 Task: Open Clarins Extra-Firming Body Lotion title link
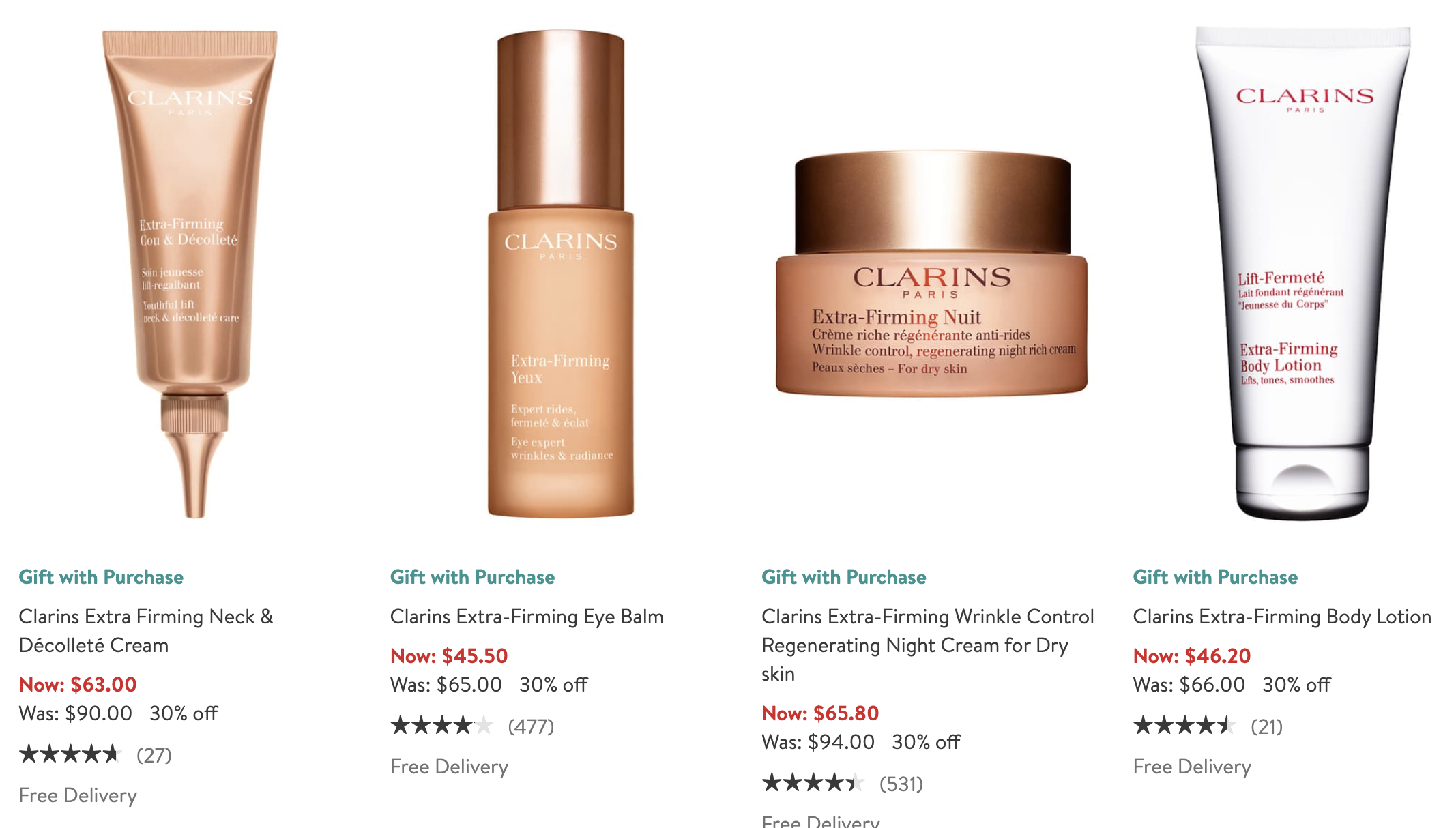[1282, 617]
